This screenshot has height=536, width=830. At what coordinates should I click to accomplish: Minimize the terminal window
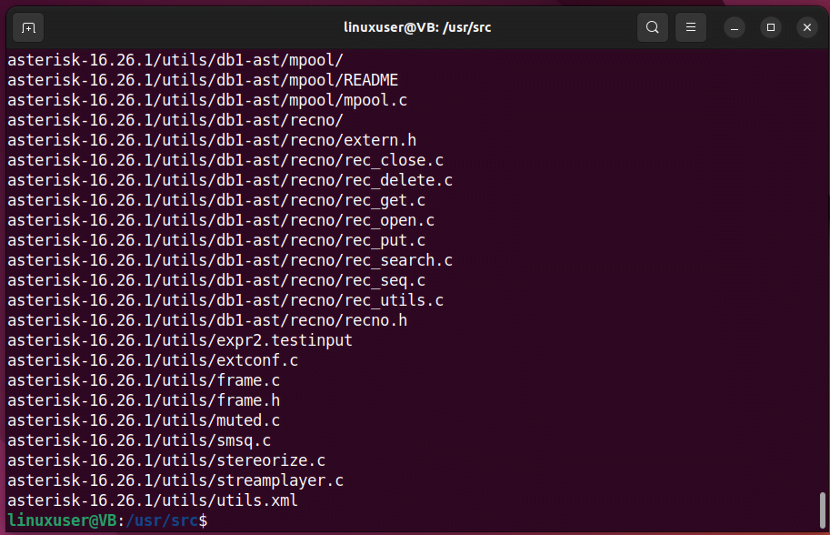click(x=734, y=28)
